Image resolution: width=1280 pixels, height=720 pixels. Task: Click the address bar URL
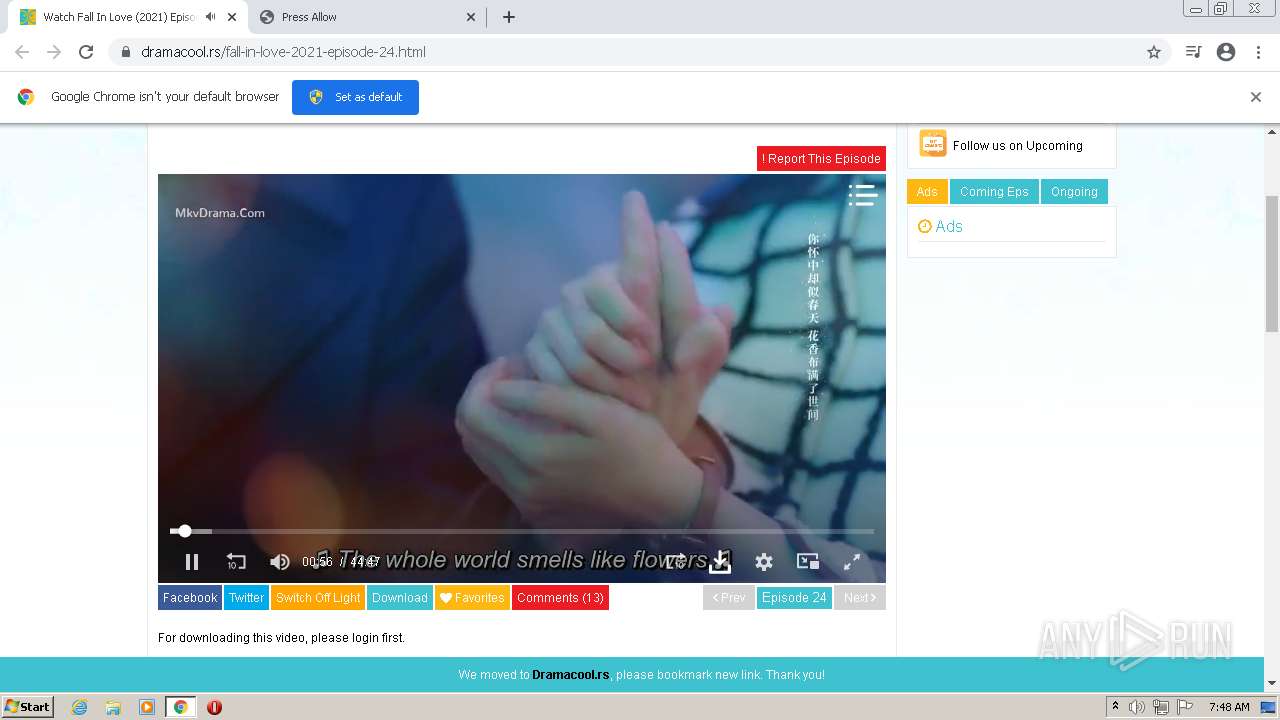point(284,52)
